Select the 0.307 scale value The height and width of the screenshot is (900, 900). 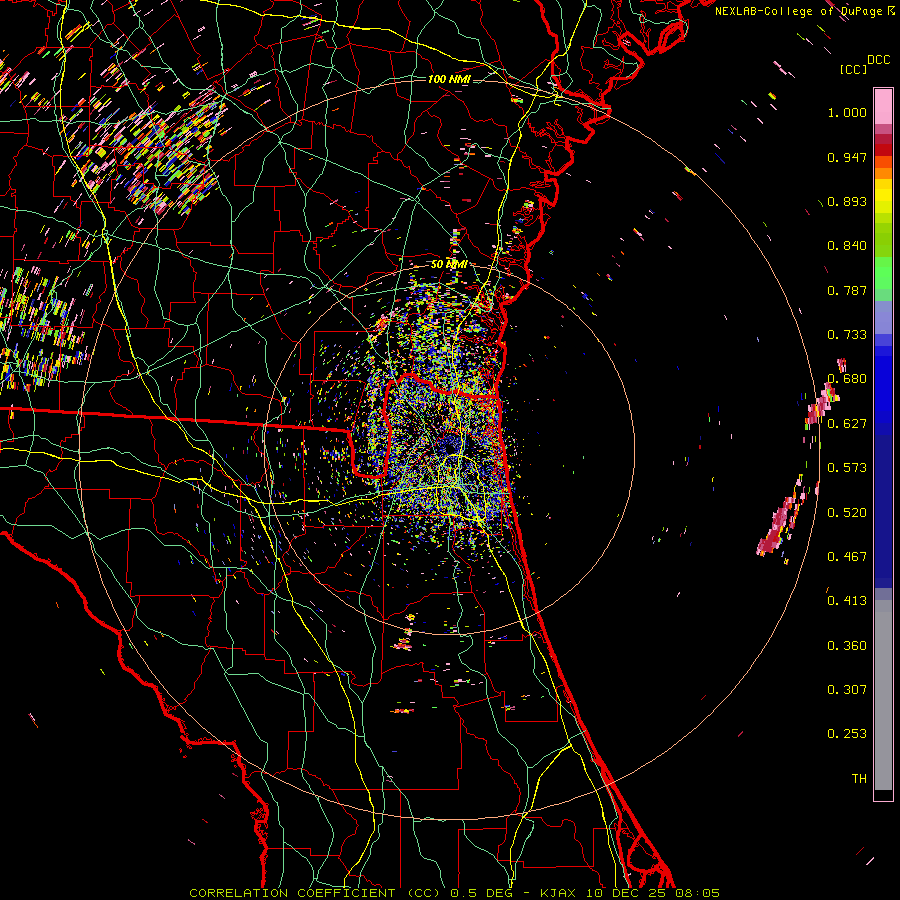847,690
